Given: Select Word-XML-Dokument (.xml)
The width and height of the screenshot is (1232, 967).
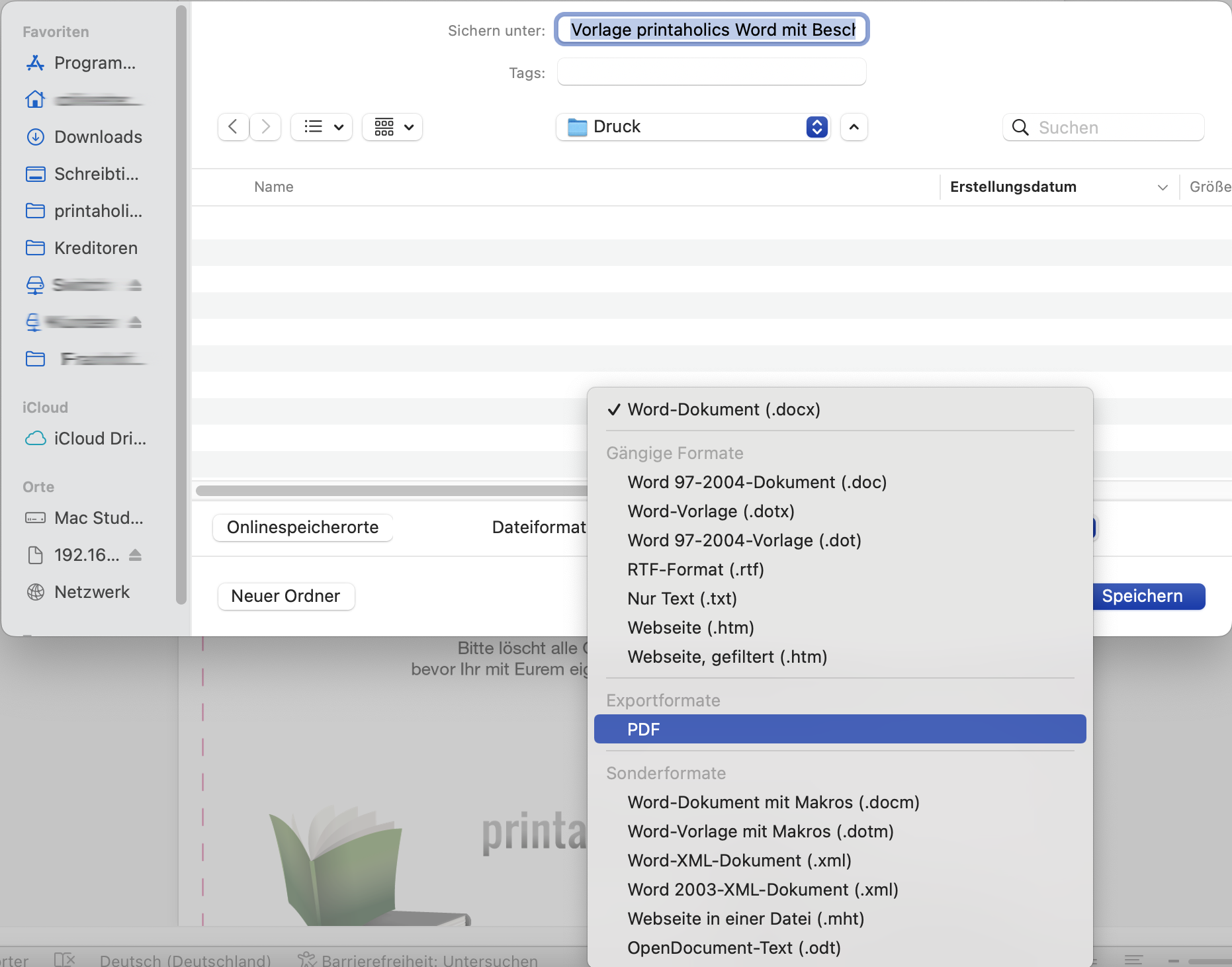Looking at the screenshot, I should pos(840,861).
